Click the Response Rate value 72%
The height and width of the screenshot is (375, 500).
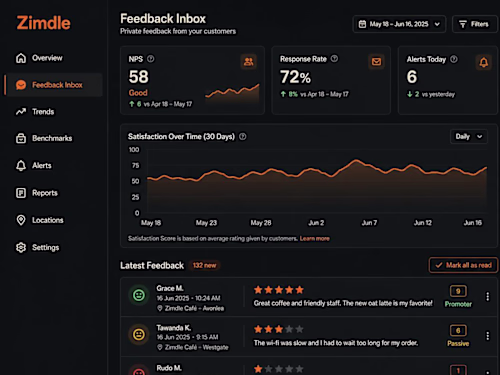click(x=295, y=77)
